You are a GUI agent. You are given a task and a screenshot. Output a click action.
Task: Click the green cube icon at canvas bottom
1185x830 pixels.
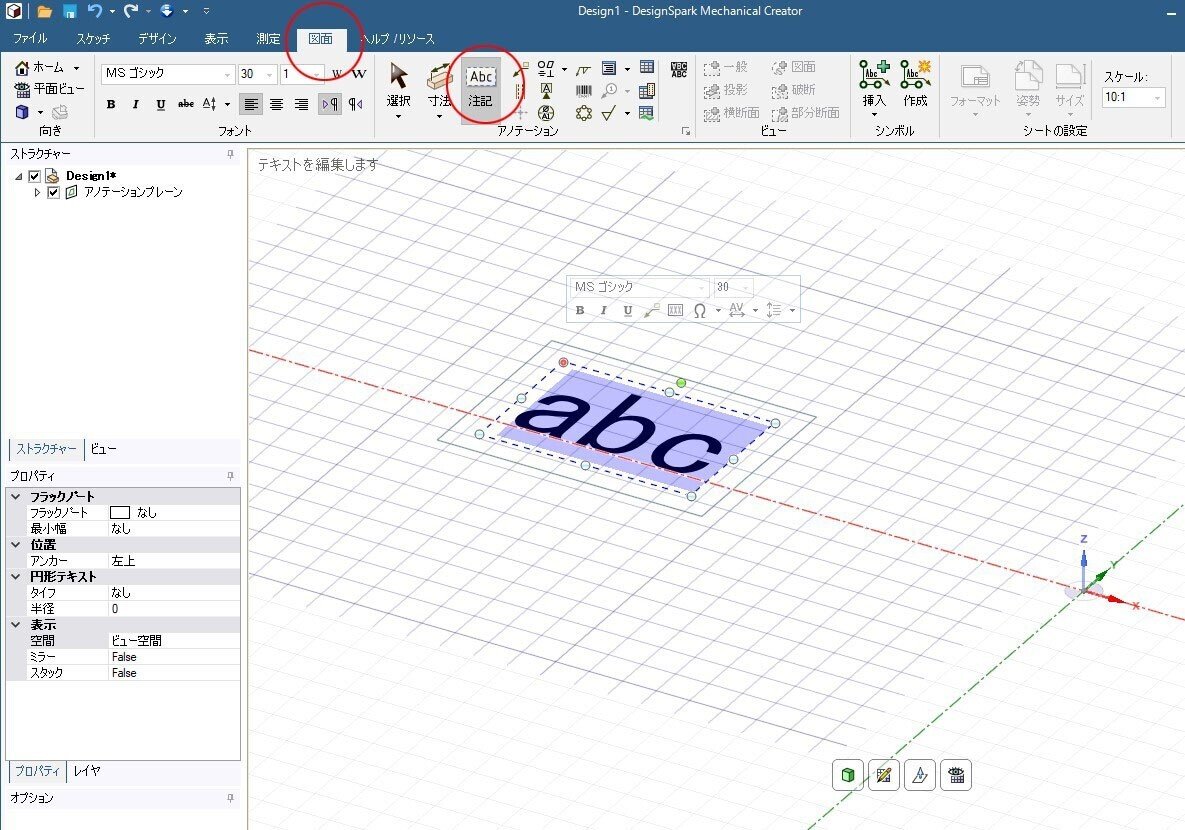click(848, 775)
